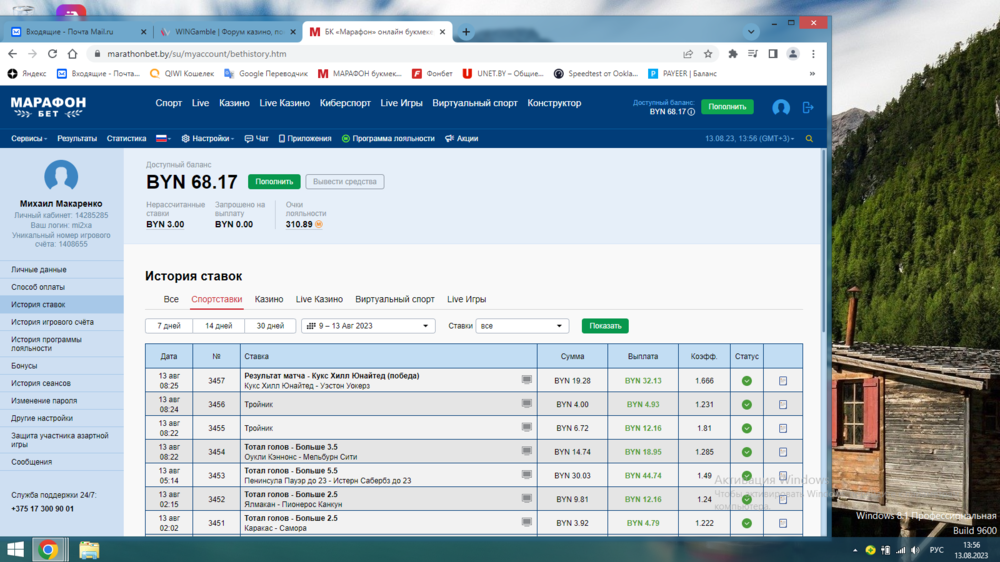1000x562 pixels.
Task: Open bet slip details for bet 3457
Action: [x=782, y=381]
